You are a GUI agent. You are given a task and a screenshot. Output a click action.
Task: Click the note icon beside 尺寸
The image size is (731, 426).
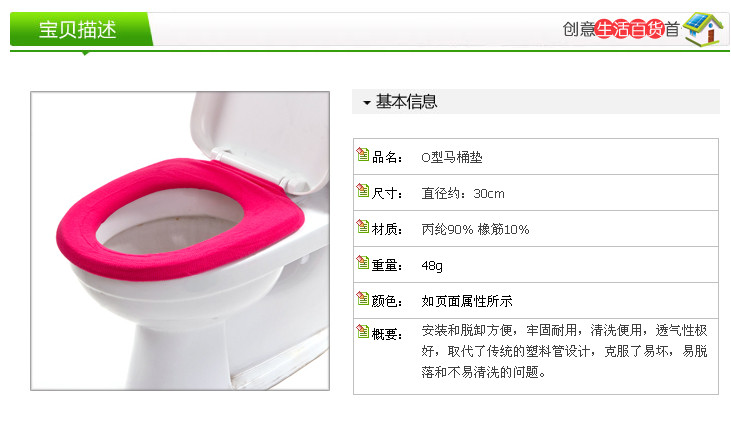click(x=363, y=190)
